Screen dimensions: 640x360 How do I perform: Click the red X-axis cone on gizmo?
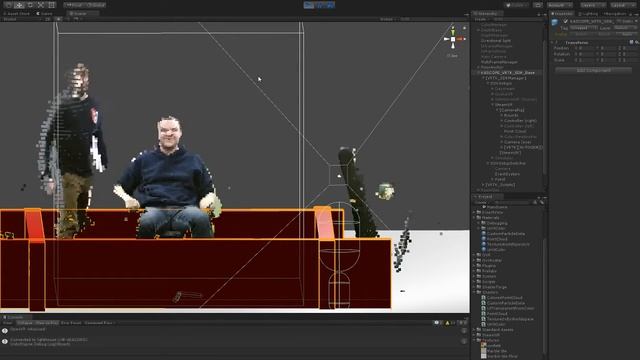(461, 39)
